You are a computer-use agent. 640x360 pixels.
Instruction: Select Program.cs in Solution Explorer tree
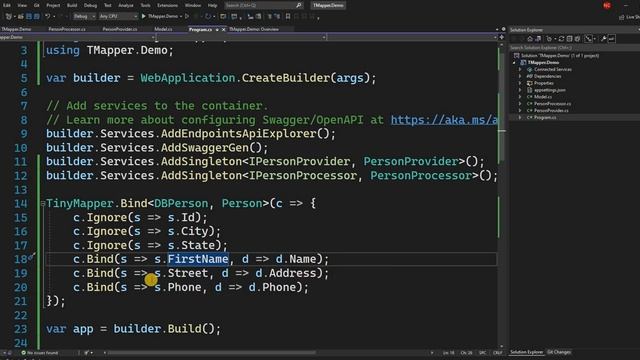tap(545, 117)
